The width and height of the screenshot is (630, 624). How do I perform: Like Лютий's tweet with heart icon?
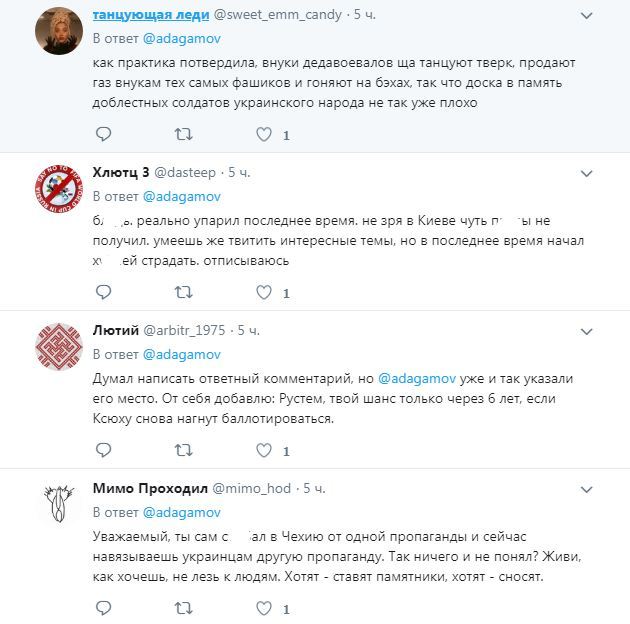pos(264,450)
